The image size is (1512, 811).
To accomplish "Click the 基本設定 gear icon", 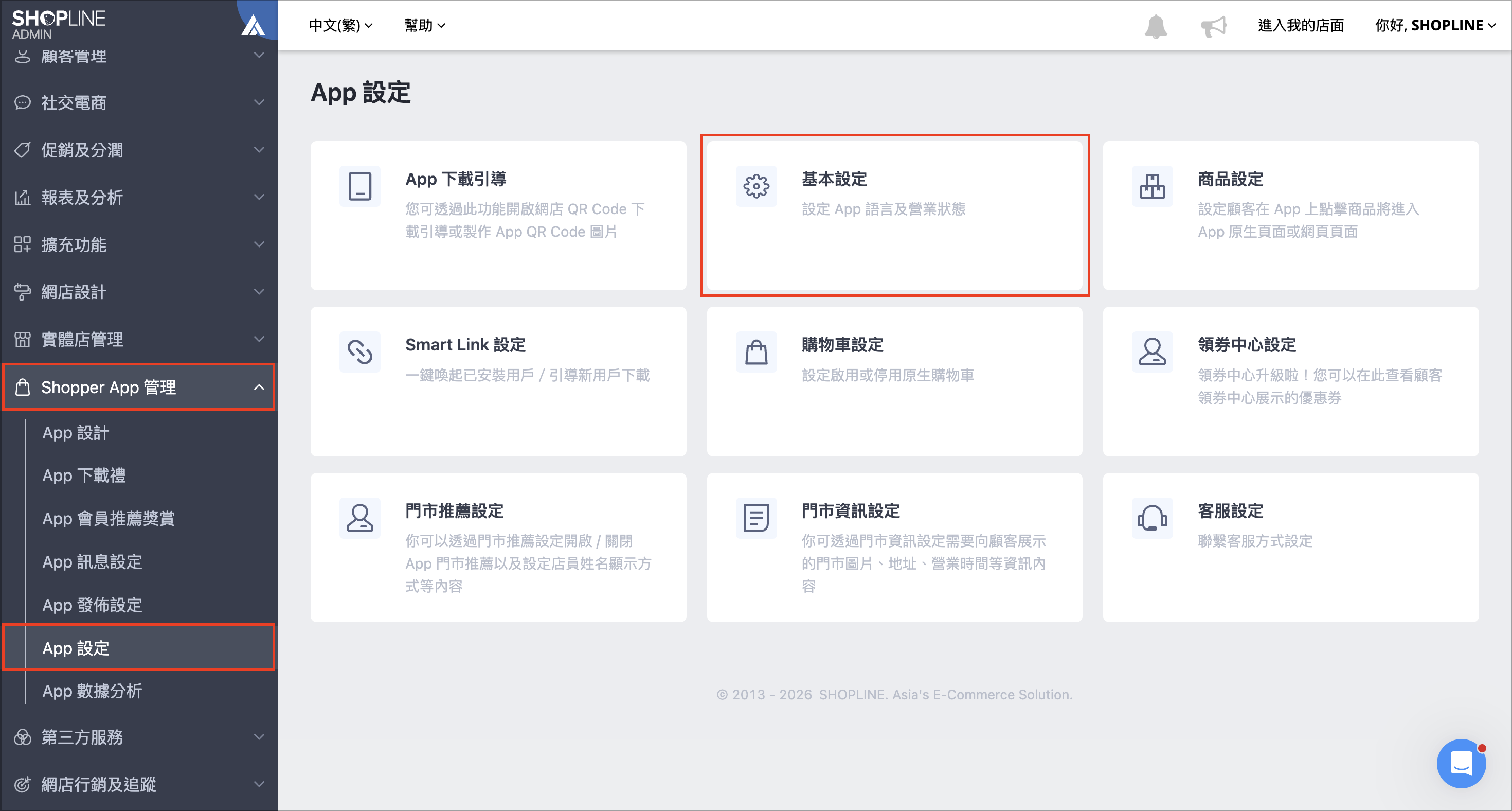I will [x=756, y=186].
